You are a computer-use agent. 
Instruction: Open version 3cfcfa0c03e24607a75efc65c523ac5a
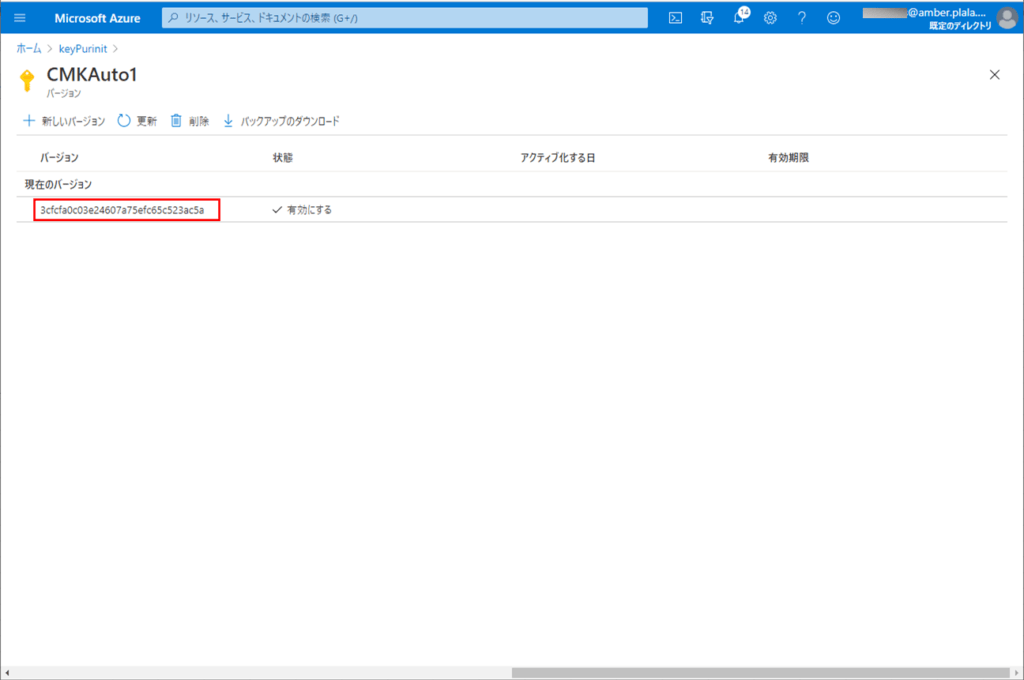coord(122,210)
